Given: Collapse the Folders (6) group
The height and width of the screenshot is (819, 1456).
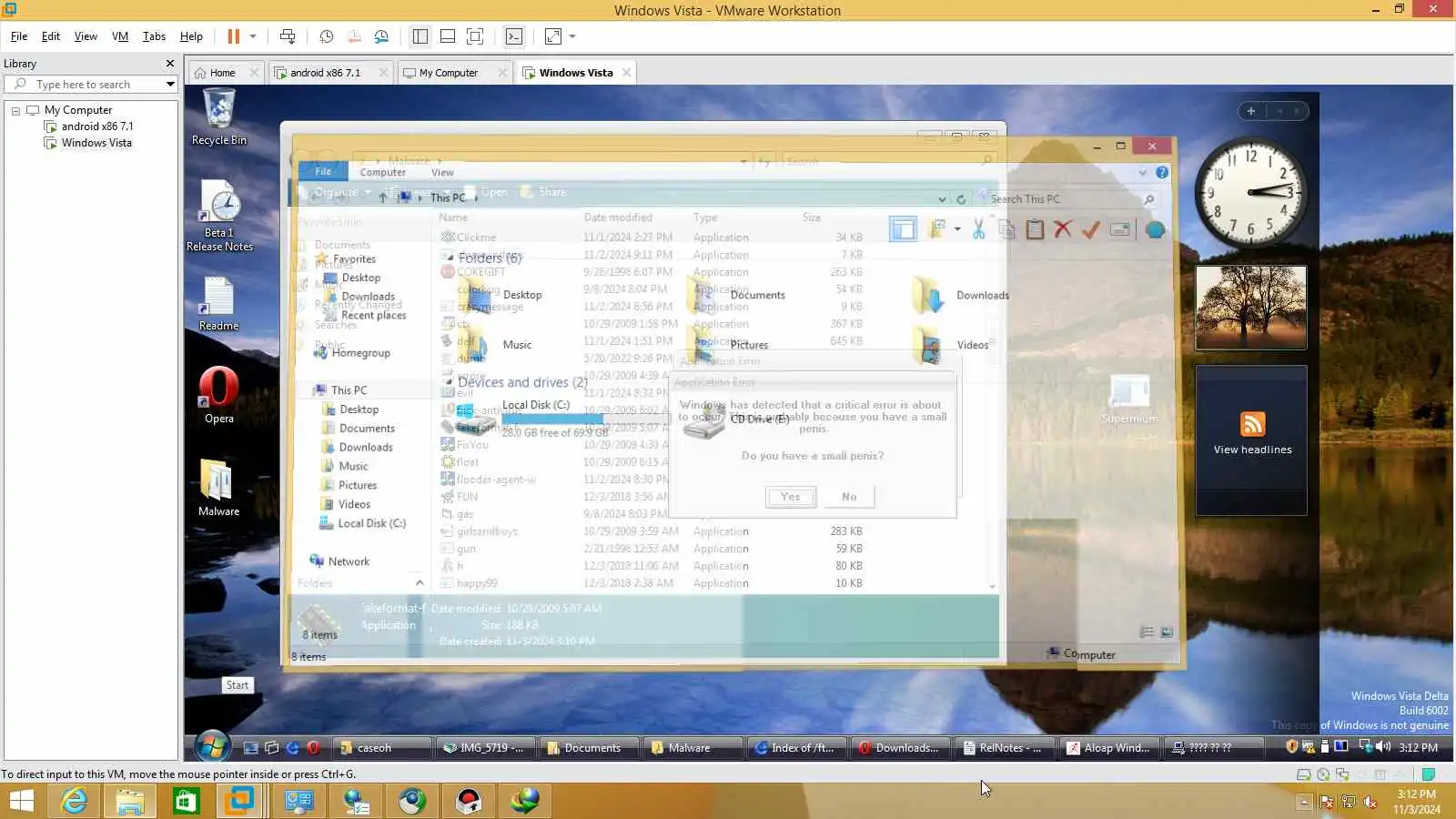Looking at the screenshot, I should pos(450,258).
